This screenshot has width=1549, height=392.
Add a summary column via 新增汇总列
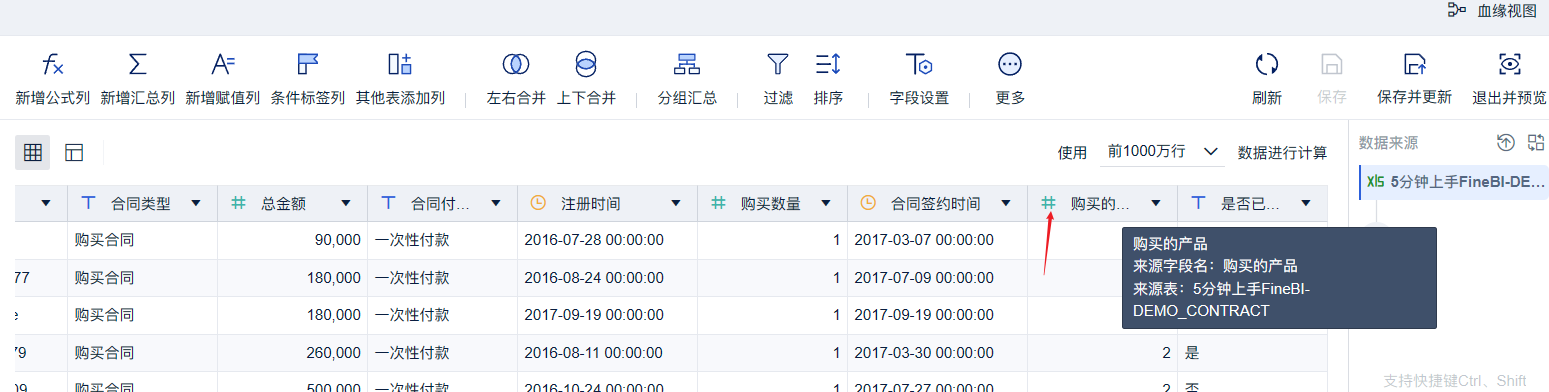coord(138,65)
